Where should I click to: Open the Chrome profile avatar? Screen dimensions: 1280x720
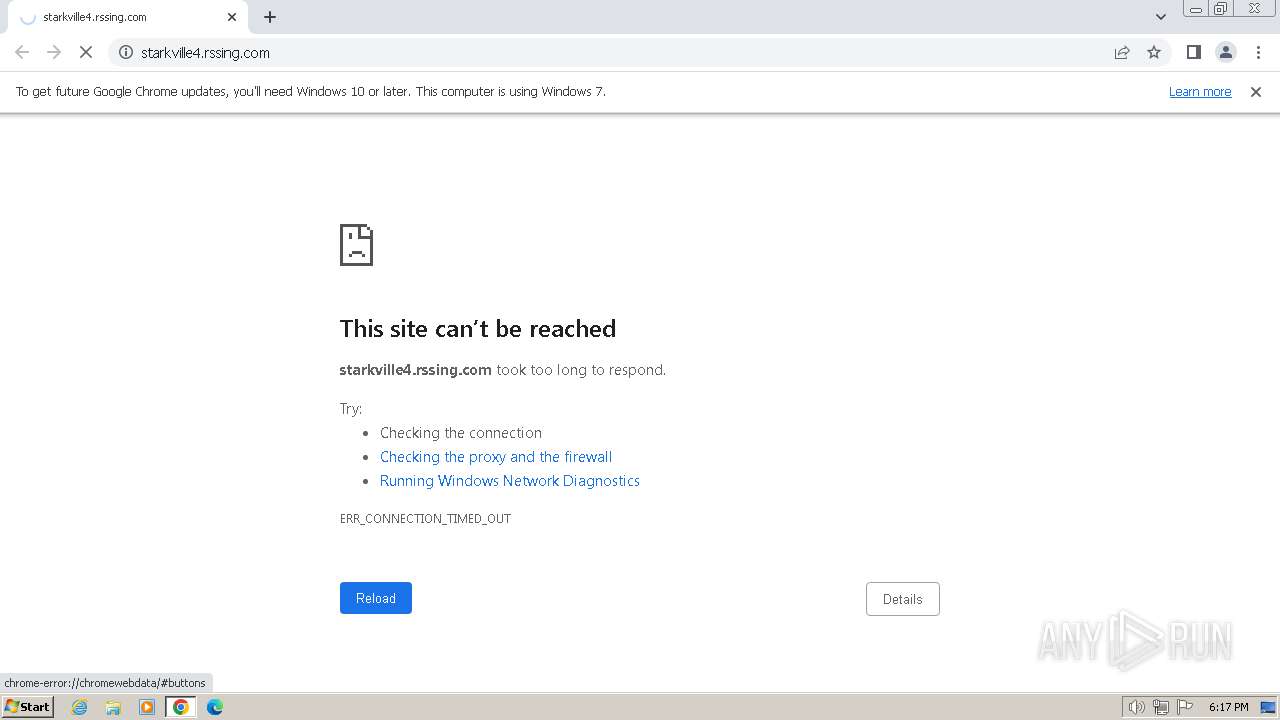click(x=1225, y=52)
